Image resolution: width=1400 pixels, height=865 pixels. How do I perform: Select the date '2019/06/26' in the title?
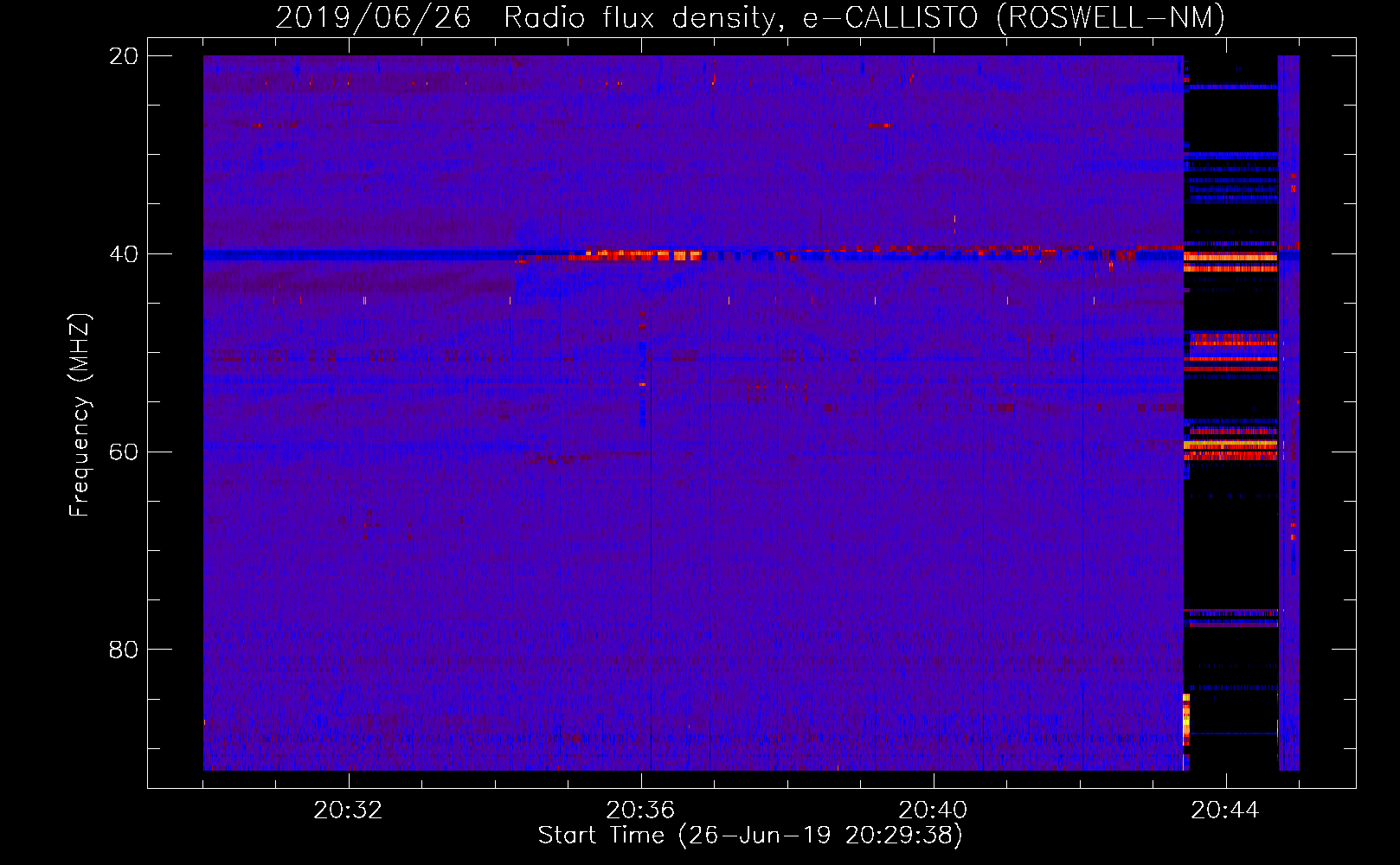coord(374,17)
